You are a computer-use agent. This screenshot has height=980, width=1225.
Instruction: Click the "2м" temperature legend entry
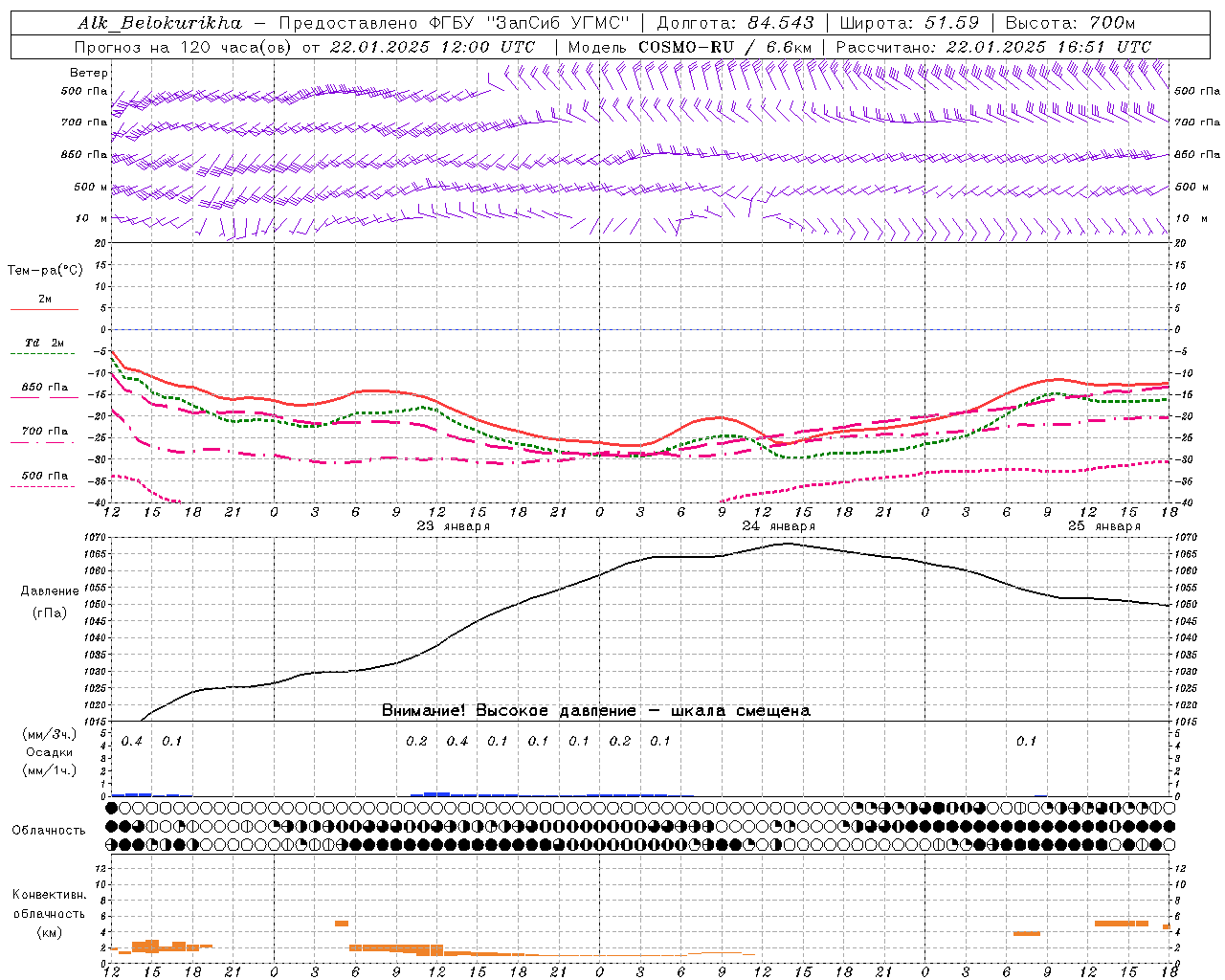45,300
